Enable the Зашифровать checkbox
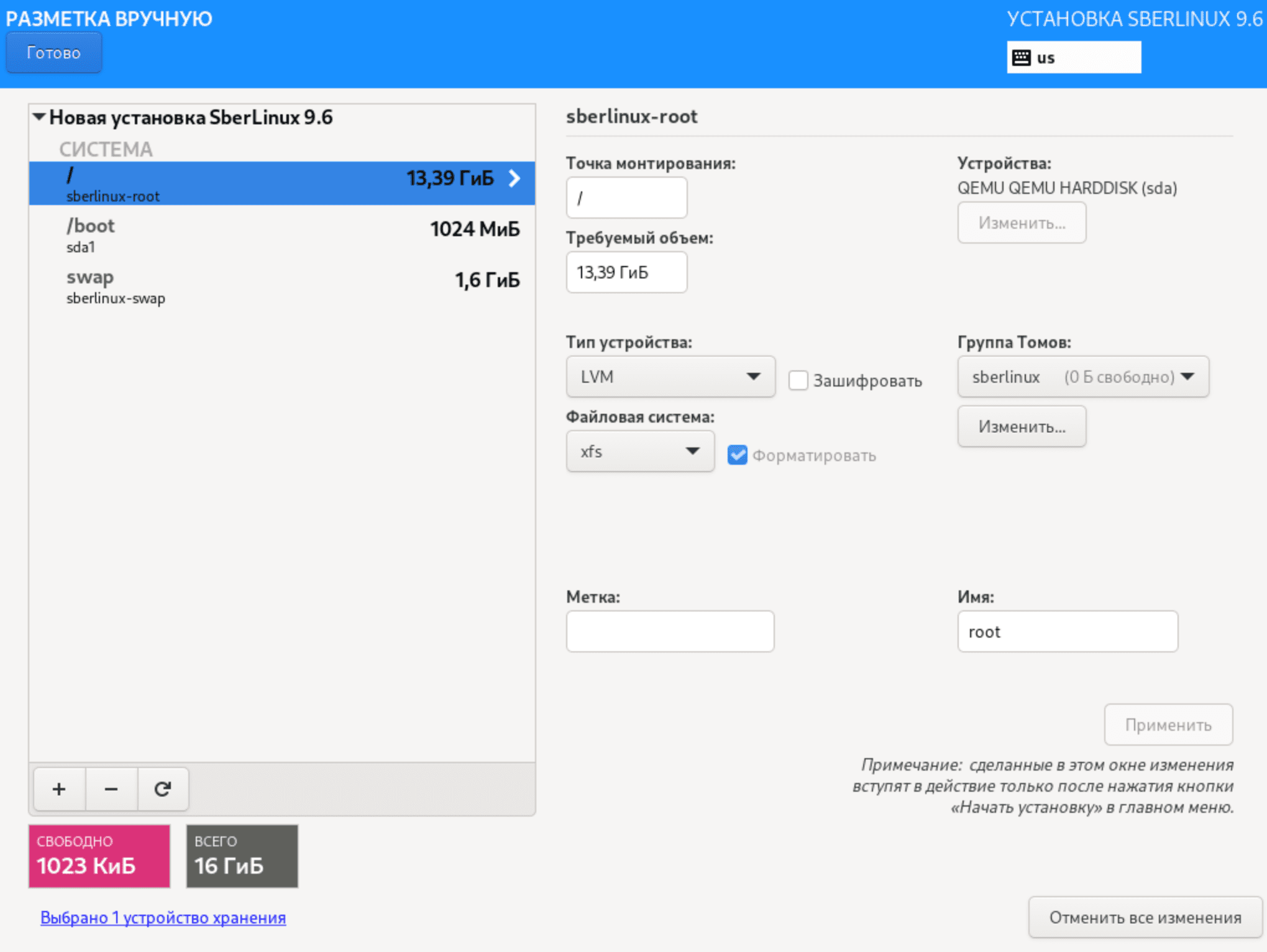 coord(798,380)
